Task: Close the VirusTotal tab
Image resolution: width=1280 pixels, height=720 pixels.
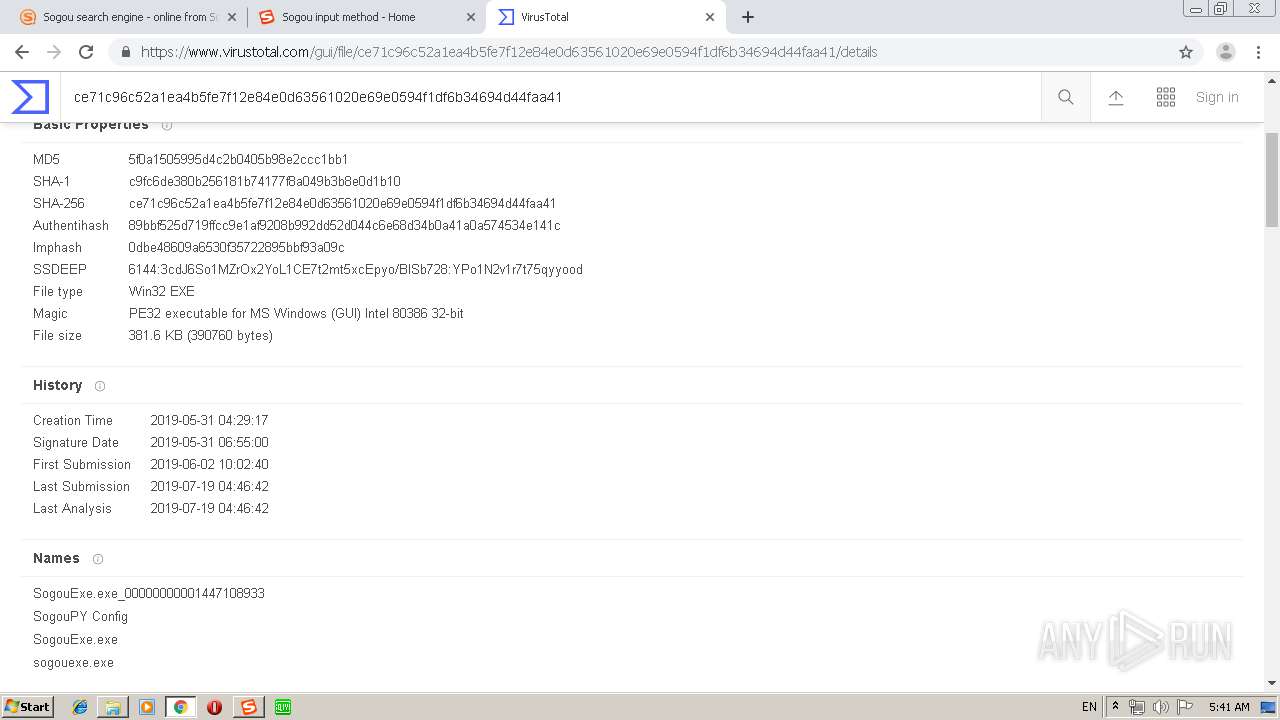Action: tap(710, 17)
